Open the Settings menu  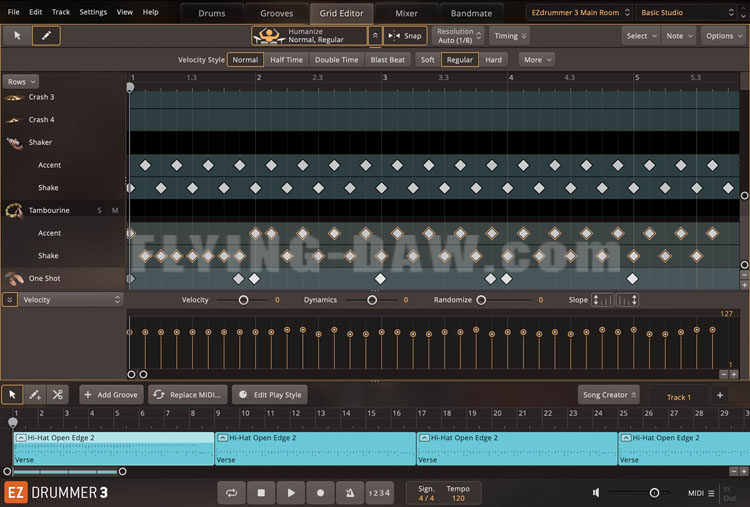[x=93, y=12]
